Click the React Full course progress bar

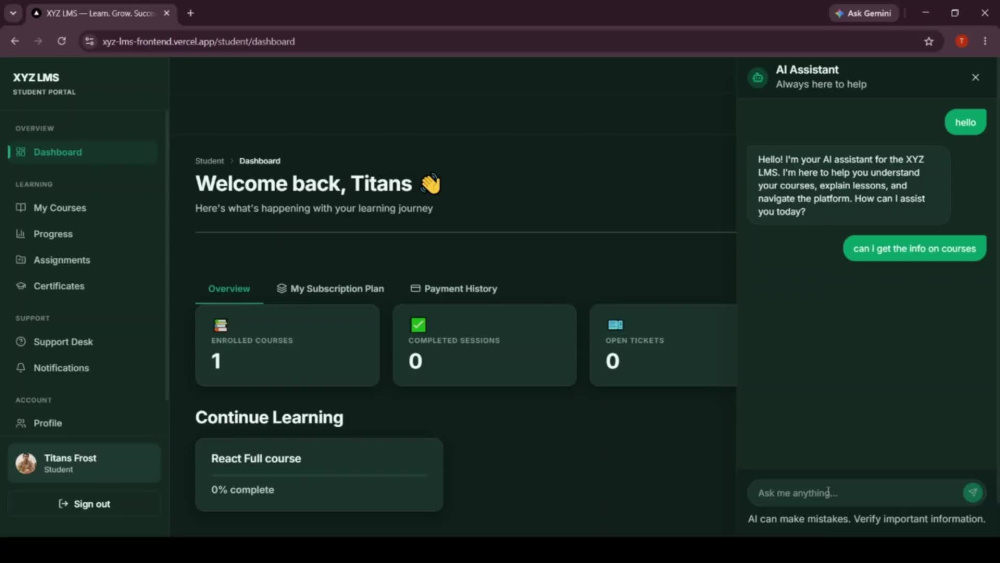tap(319, 475)
